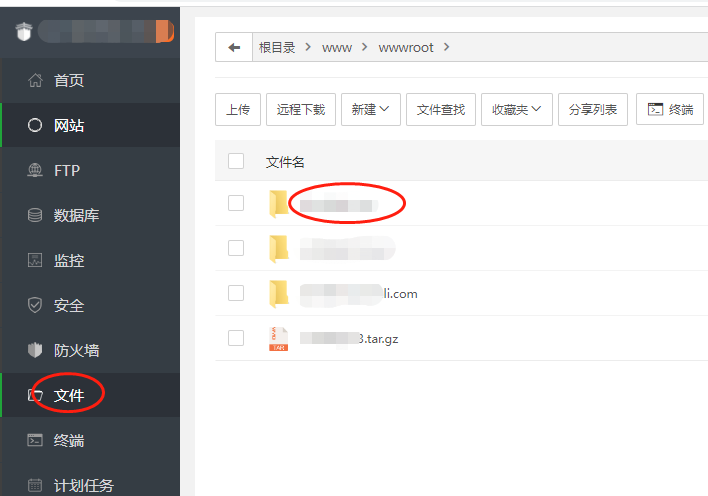Check the box for the tar.gz file
The width and height of the screenshot is (708, 496).
tap(236, 338)
